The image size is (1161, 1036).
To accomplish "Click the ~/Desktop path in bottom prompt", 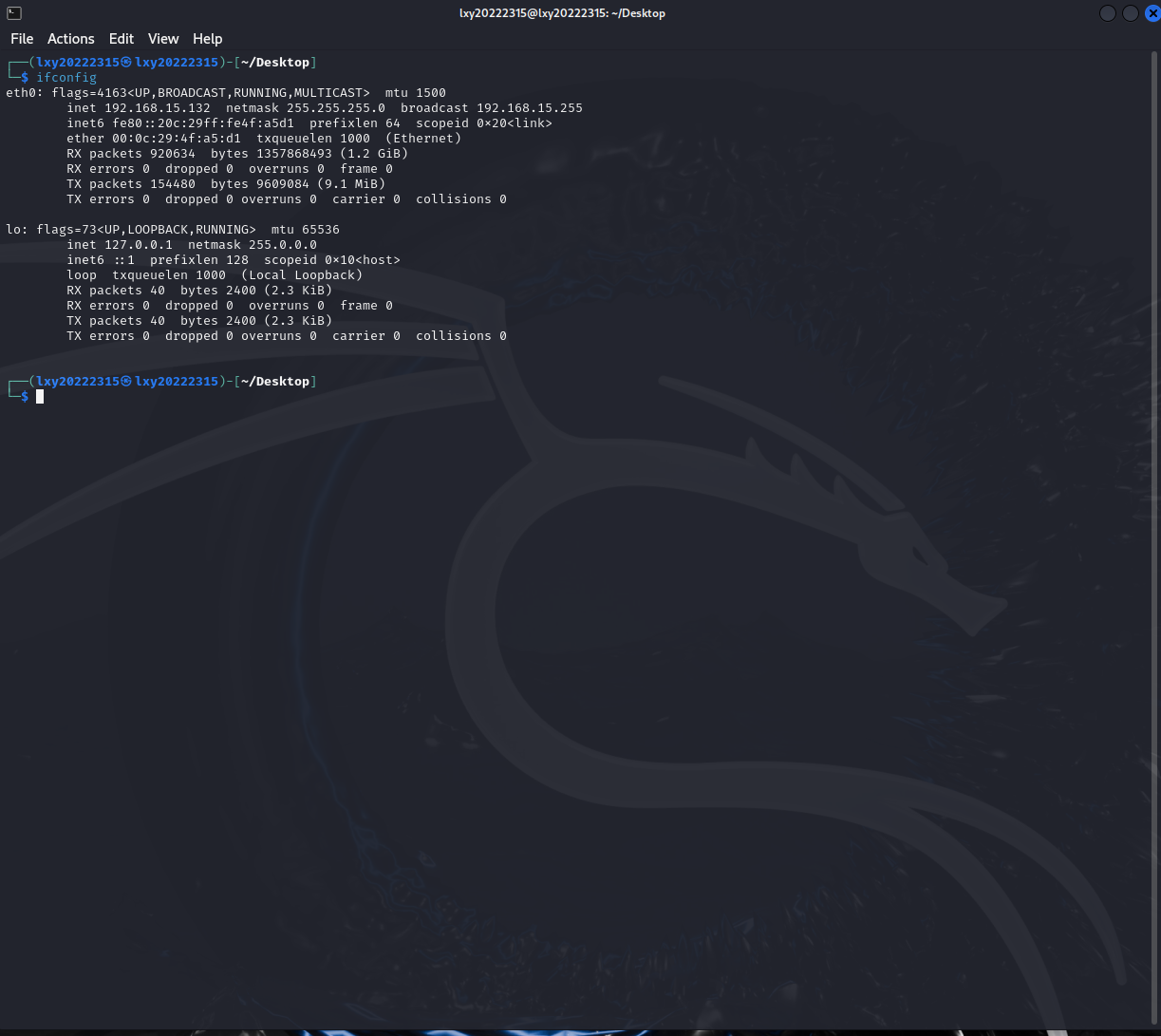I will (x=275, y=382).
